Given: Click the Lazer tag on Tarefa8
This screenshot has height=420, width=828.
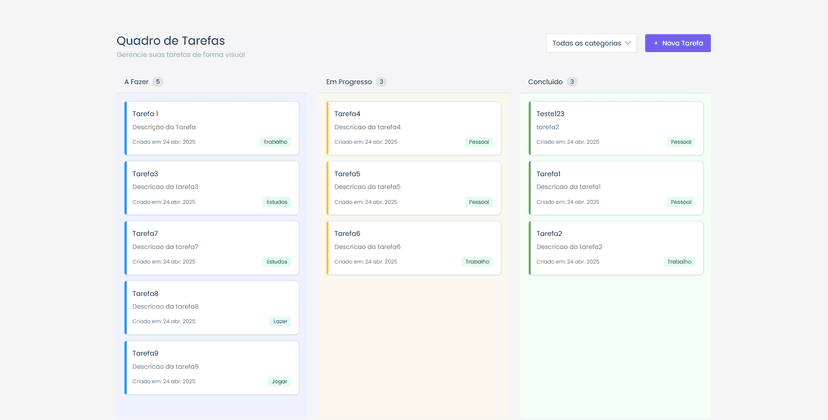Looking at the screenshot, I should coord(280,322).
